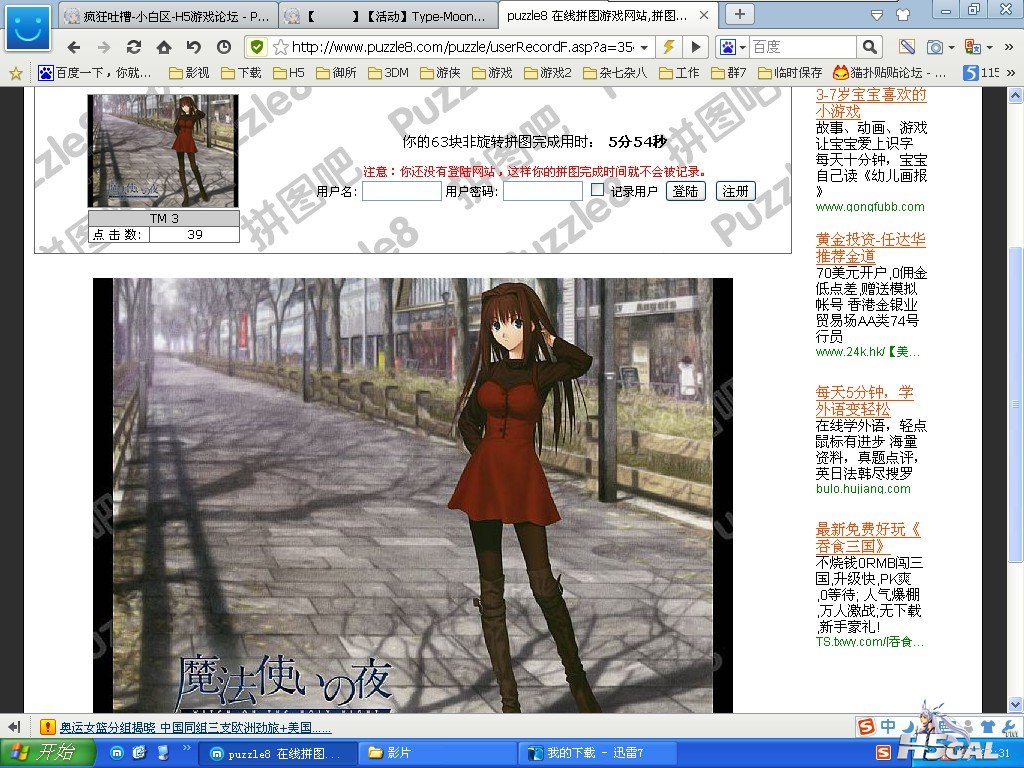Image resolution: width=1024 pixels, height=768 pixels.
Task: Bookmark the page with the star icon
Action: click(280, 47)
